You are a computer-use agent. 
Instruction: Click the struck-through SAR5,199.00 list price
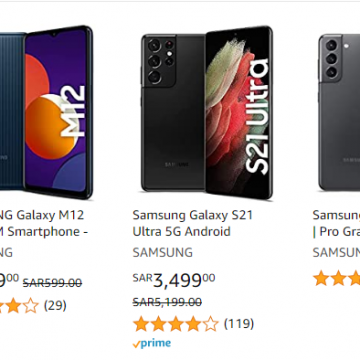coord(167,302)
